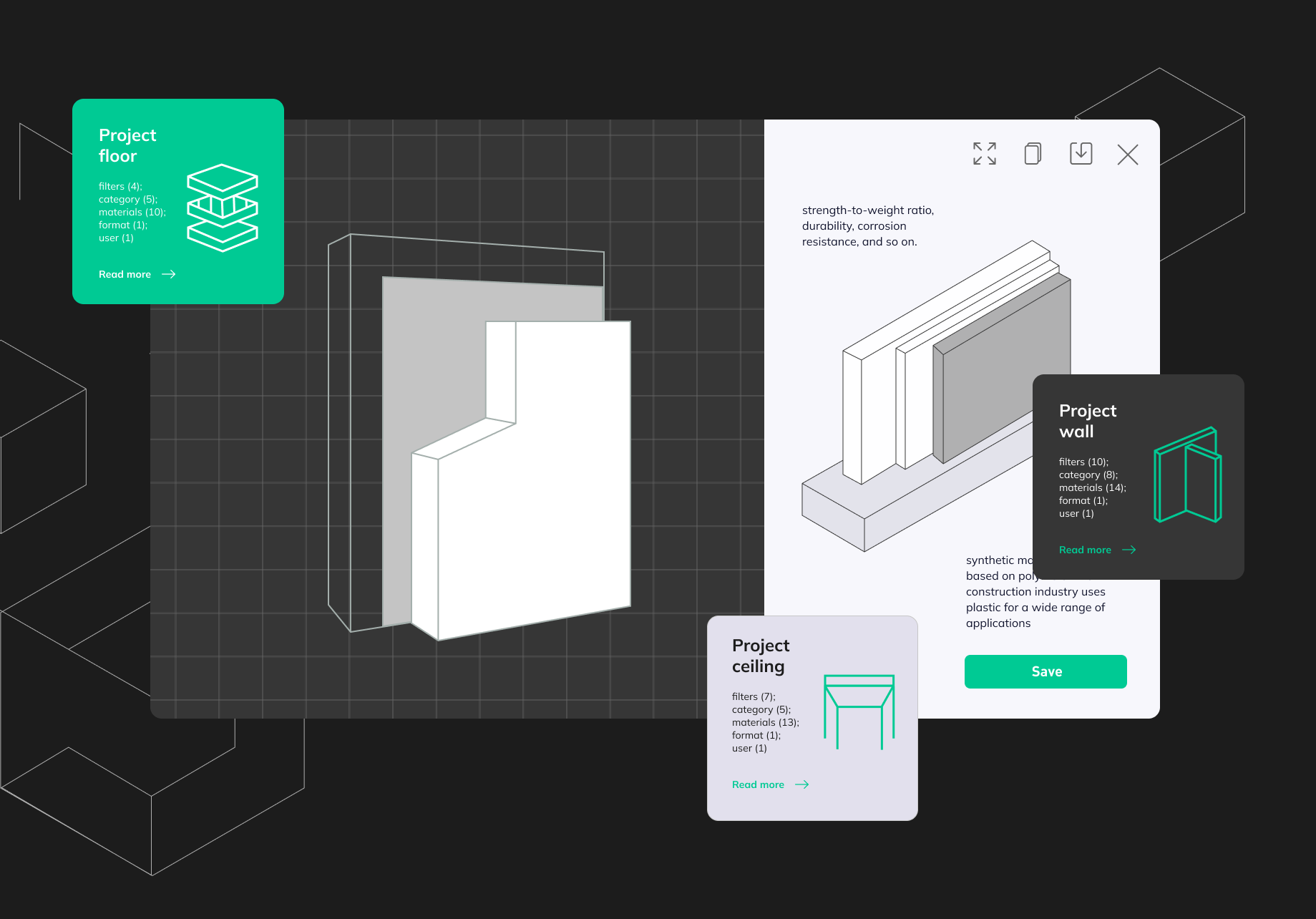
Task: Select the Project ceiling title
Action: 760,656
